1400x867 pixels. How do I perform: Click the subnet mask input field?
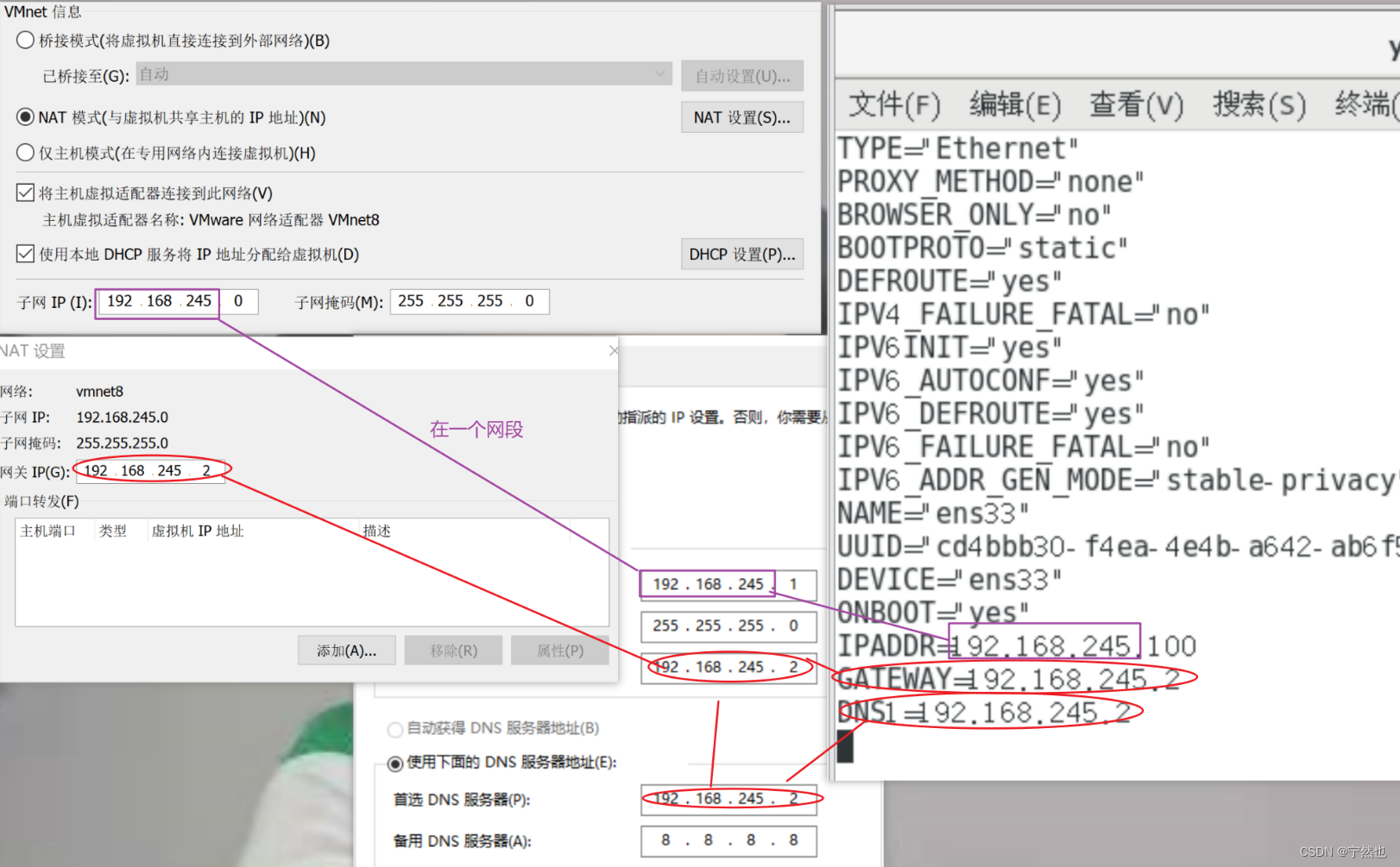coord(470,301)
